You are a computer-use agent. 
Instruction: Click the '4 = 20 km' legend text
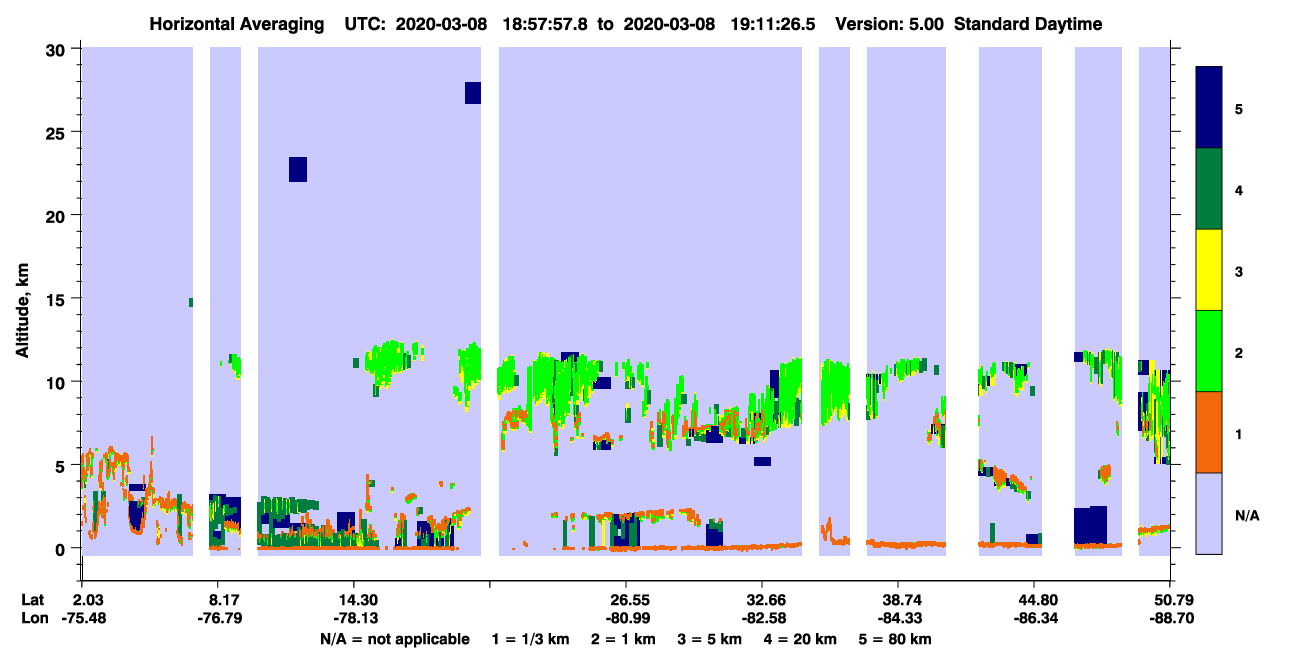click(x=801, y=639)
